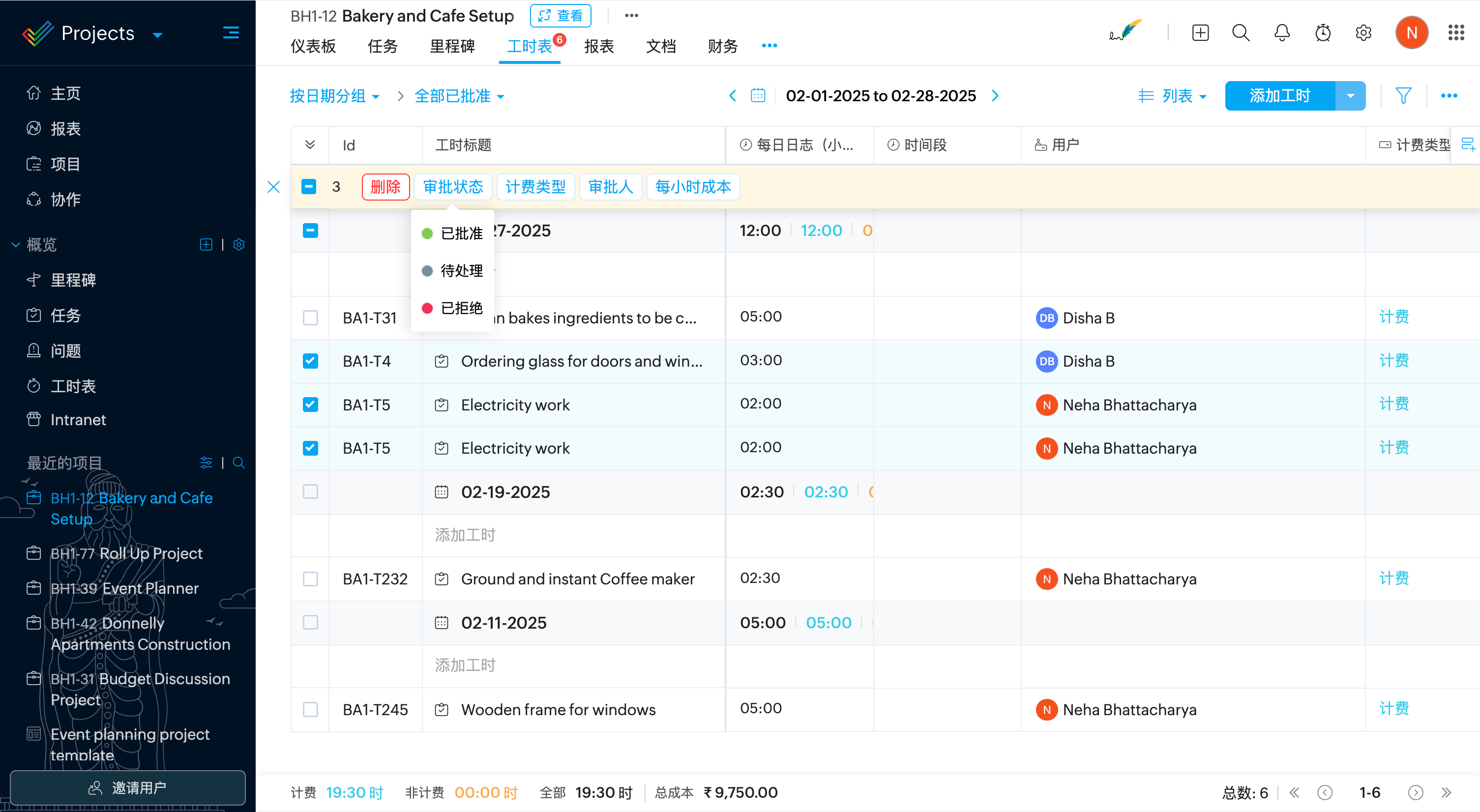Open the filter icon next to 添加工时
Viewport: 1480px width, 812px height.
tap(1403, 95)
